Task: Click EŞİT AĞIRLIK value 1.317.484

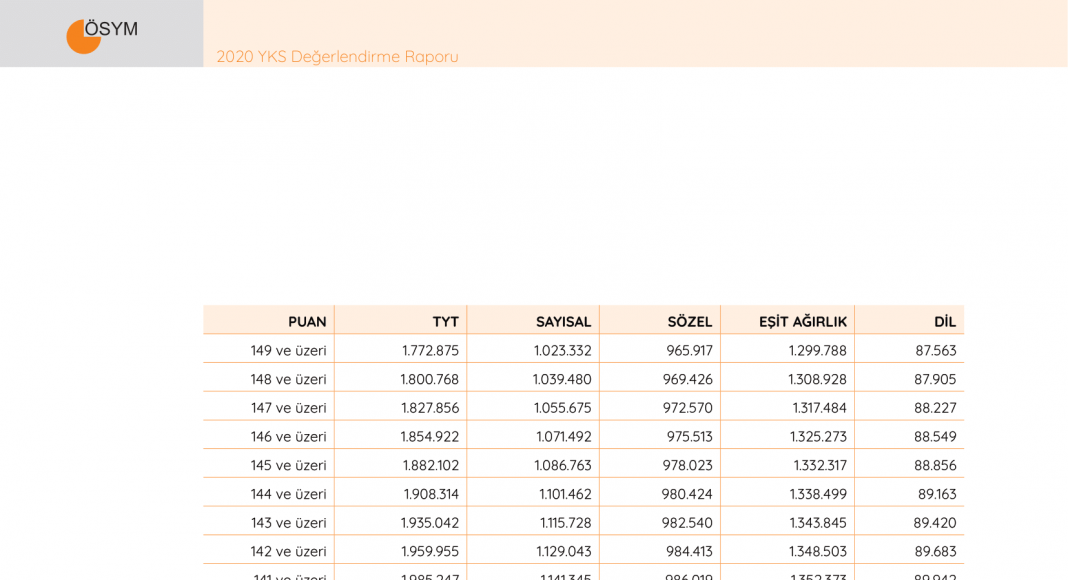Action: point(819,408)
